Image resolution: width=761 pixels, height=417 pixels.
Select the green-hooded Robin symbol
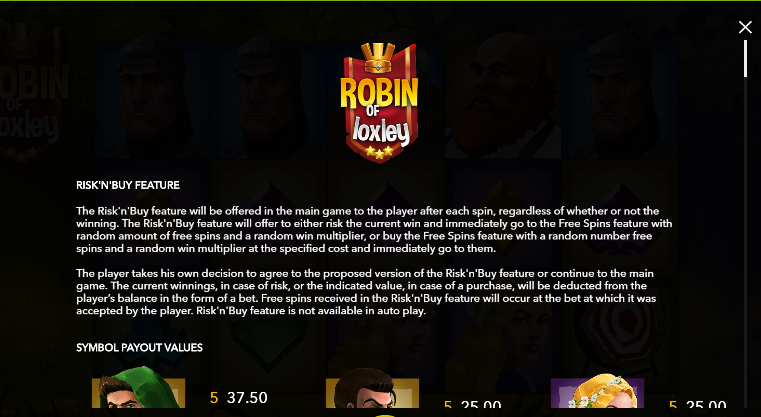138,391
